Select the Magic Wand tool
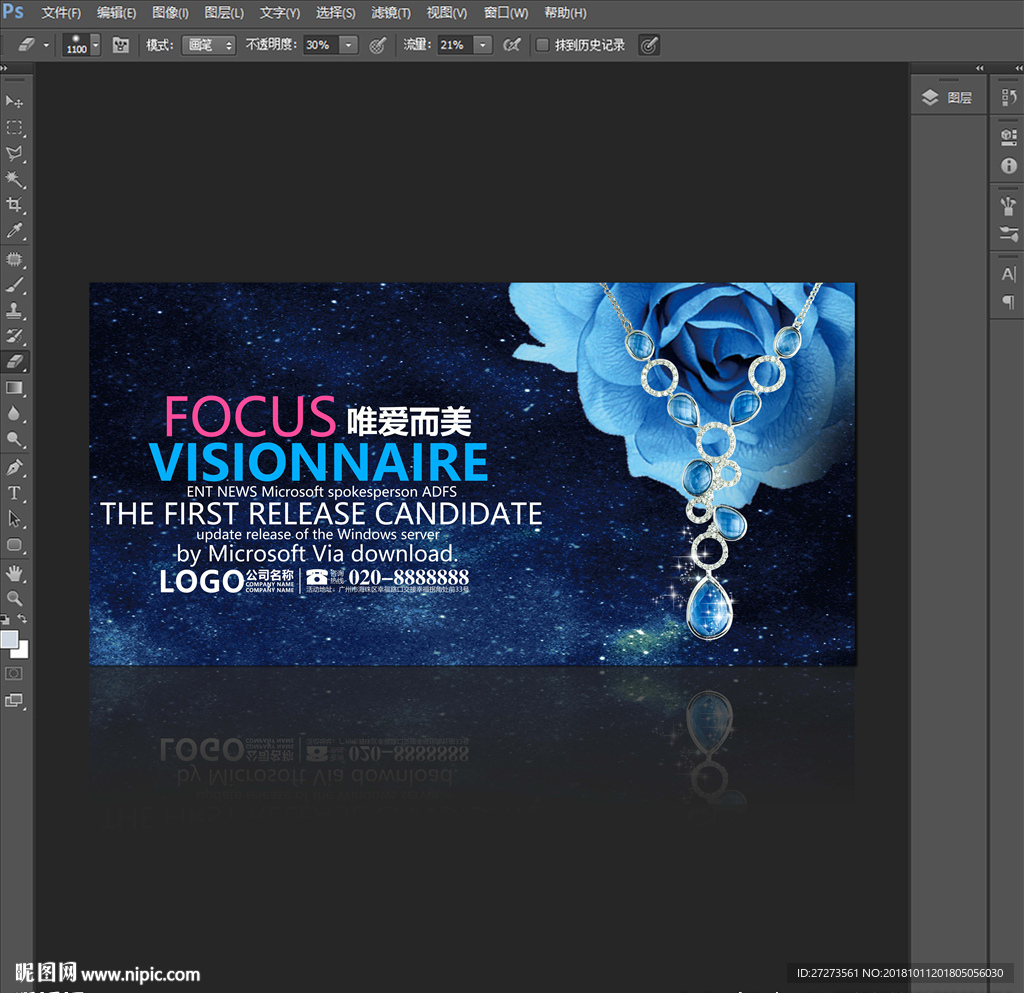This screenshot has width=1024, height=993. point(14,179)
